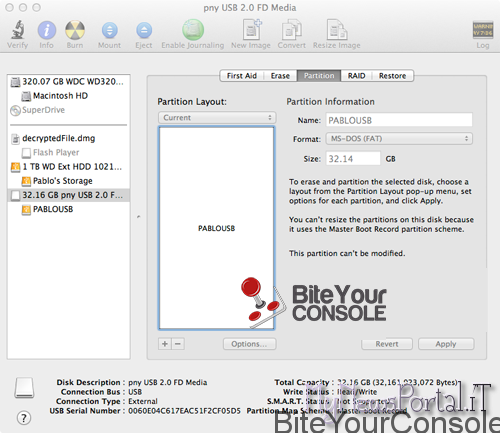Click the New Image icon
This screenshot has height=433, width=500.
[x=252, y=30]
